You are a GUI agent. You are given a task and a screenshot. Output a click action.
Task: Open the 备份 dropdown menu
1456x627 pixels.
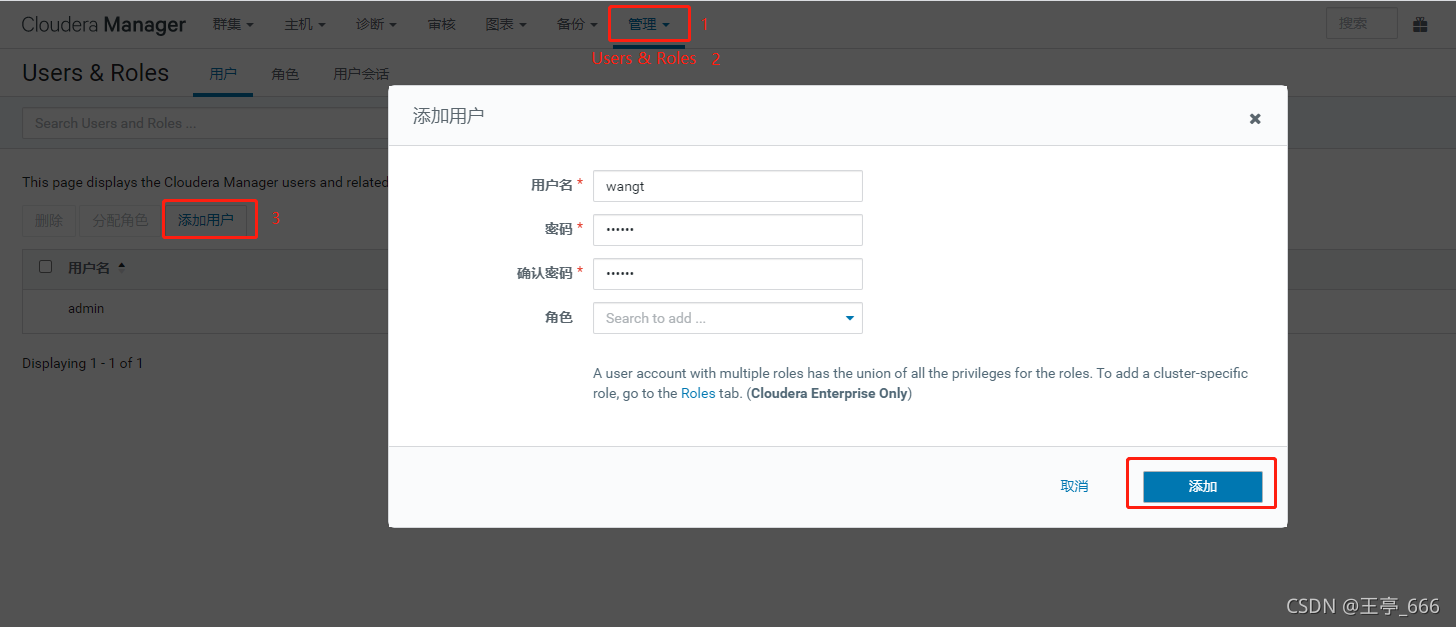coord(577,24)
